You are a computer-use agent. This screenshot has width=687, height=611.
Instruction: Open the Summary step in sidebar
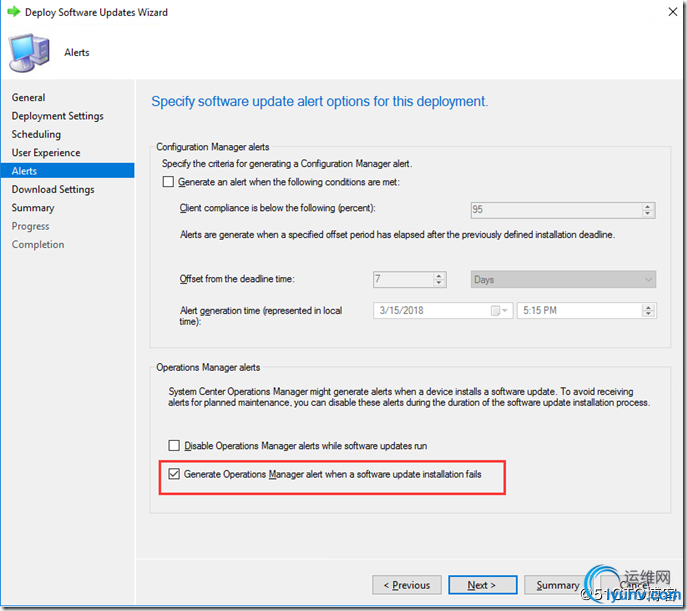tap(33, 208)
